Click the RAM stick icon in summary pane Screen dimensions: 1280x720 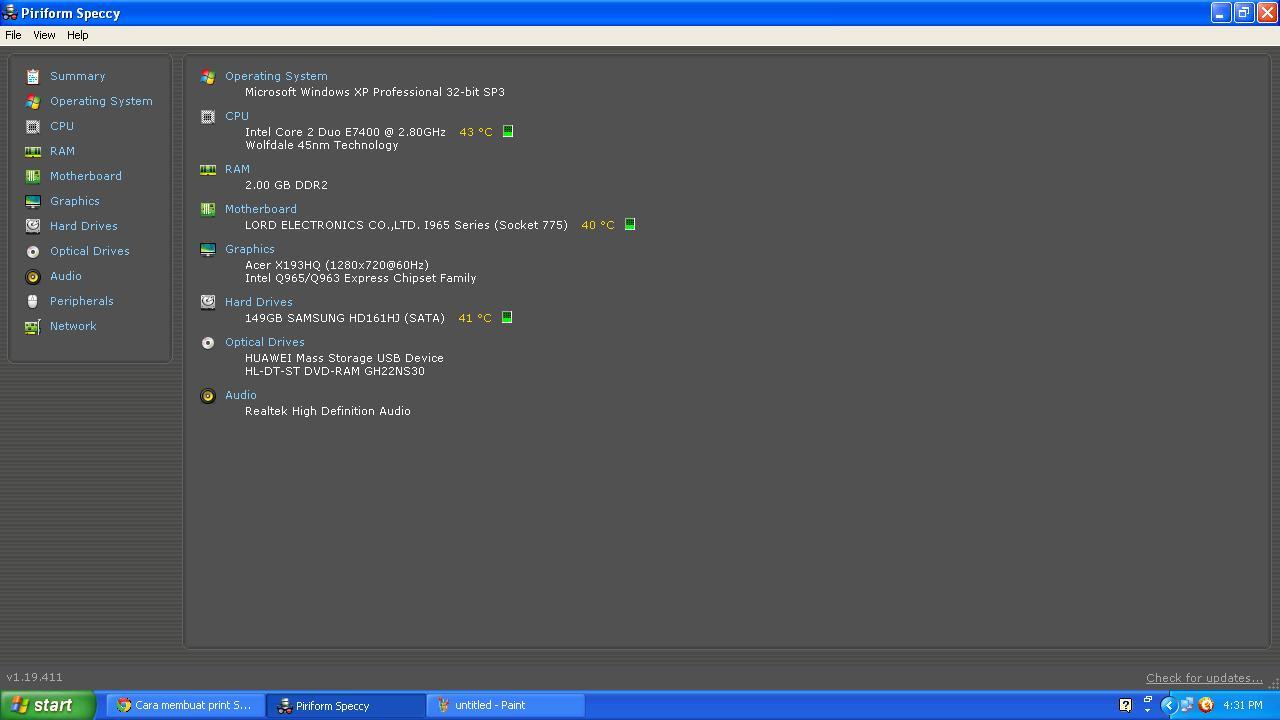208,169
